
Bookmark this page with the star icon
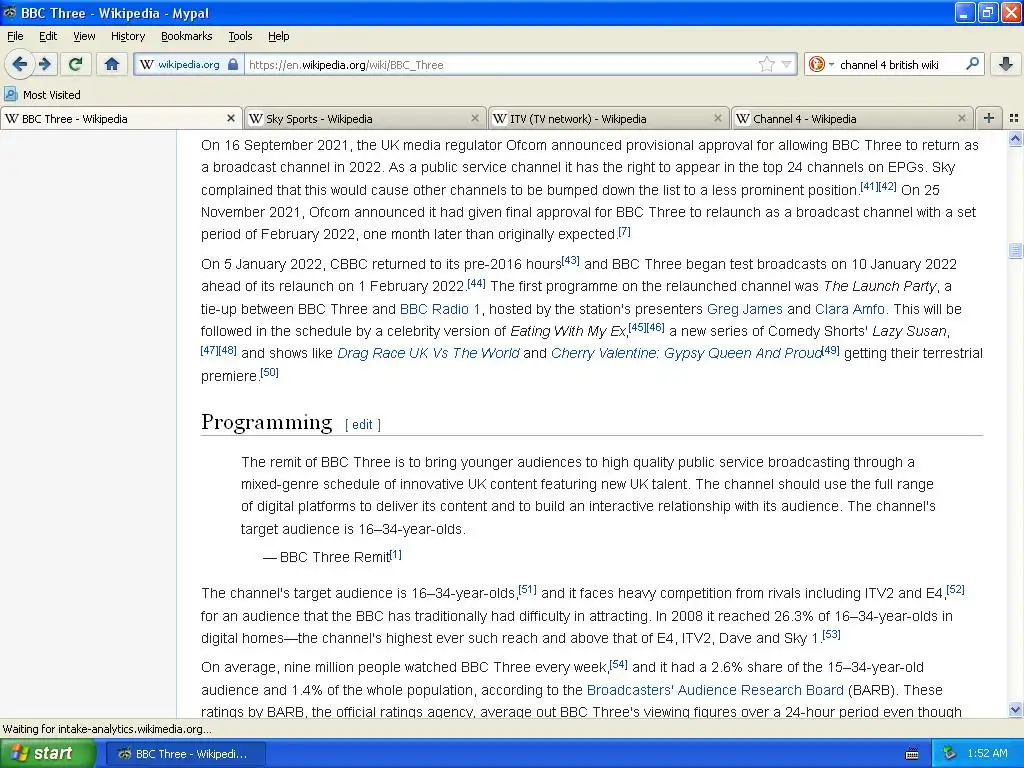tap(766, 64)
